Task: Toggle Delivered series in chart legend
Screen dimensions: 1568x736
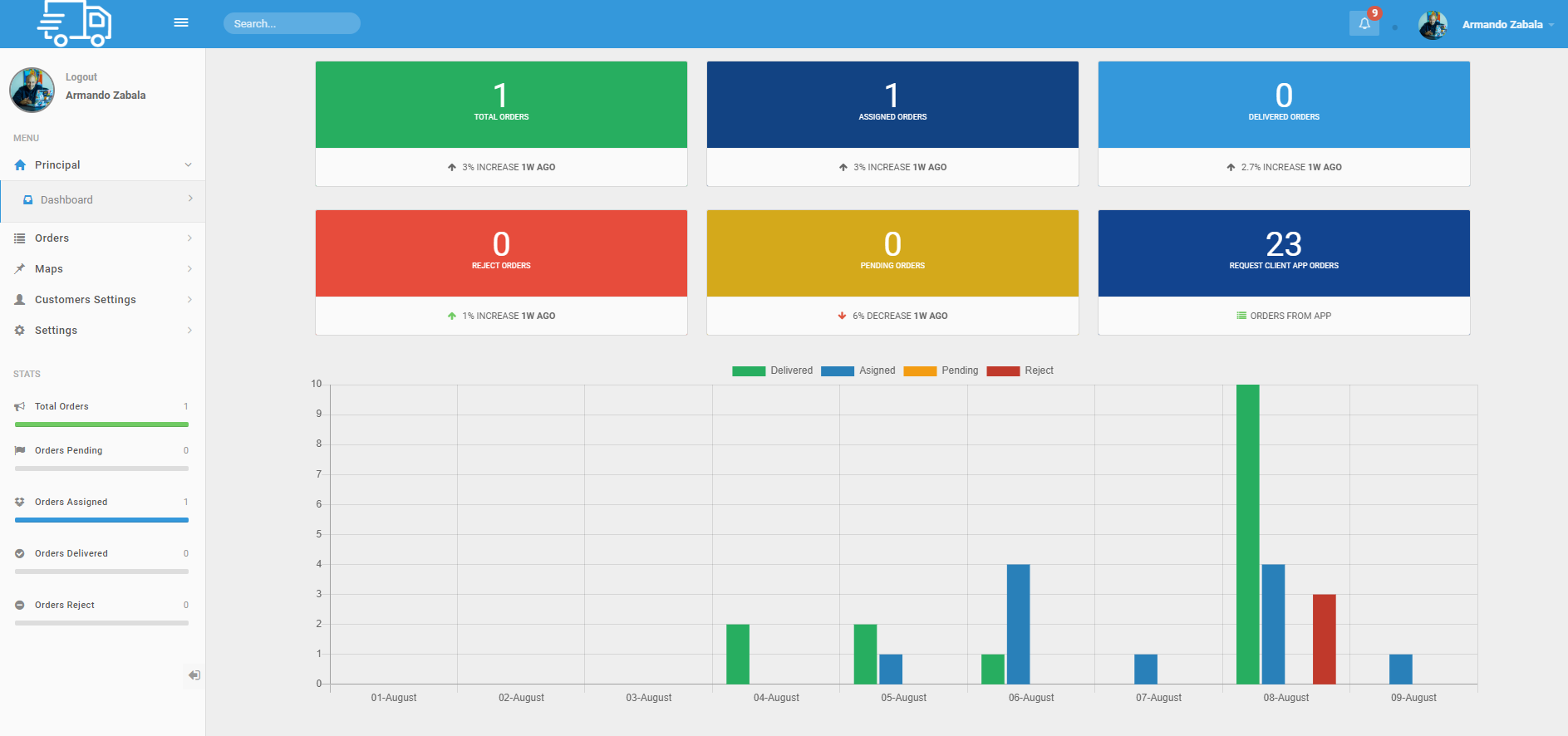Action: tap(773, 371)
